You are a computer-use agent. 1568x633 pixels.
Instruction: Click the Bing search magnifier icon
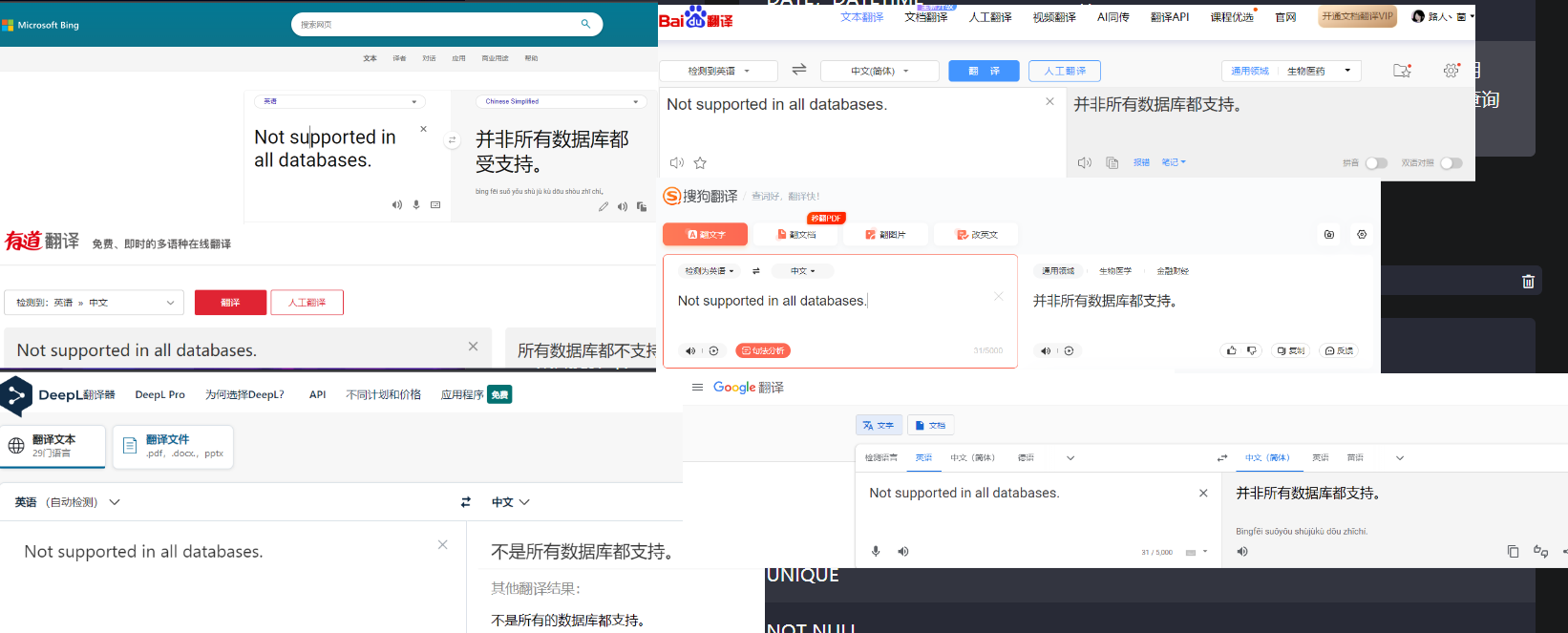coord(585,24)
